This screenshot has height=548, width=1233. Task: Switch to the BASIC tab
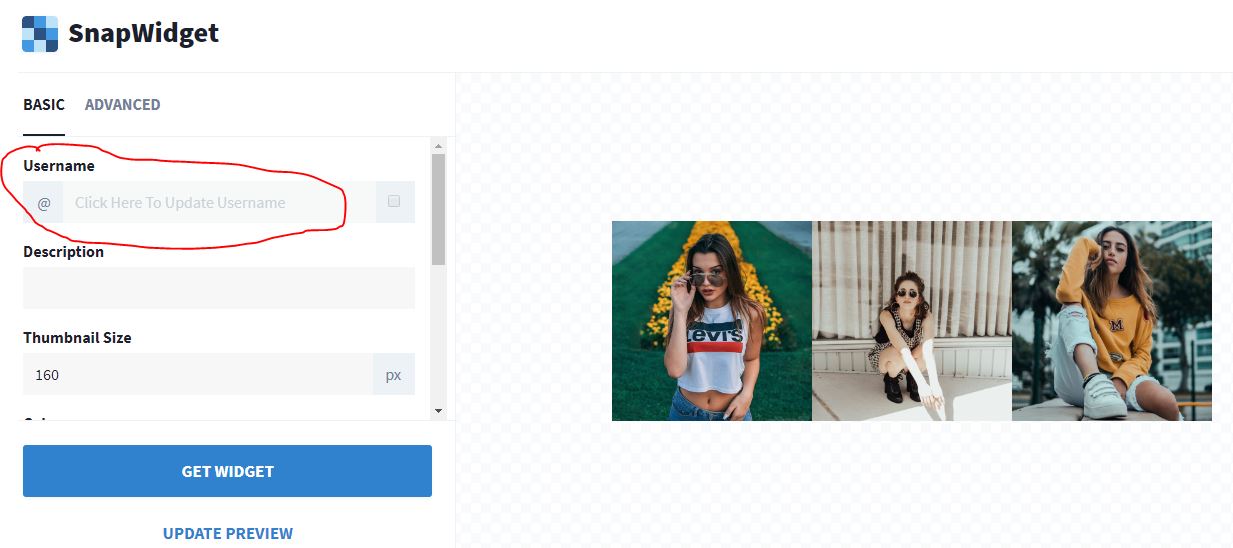pos(44,104)
